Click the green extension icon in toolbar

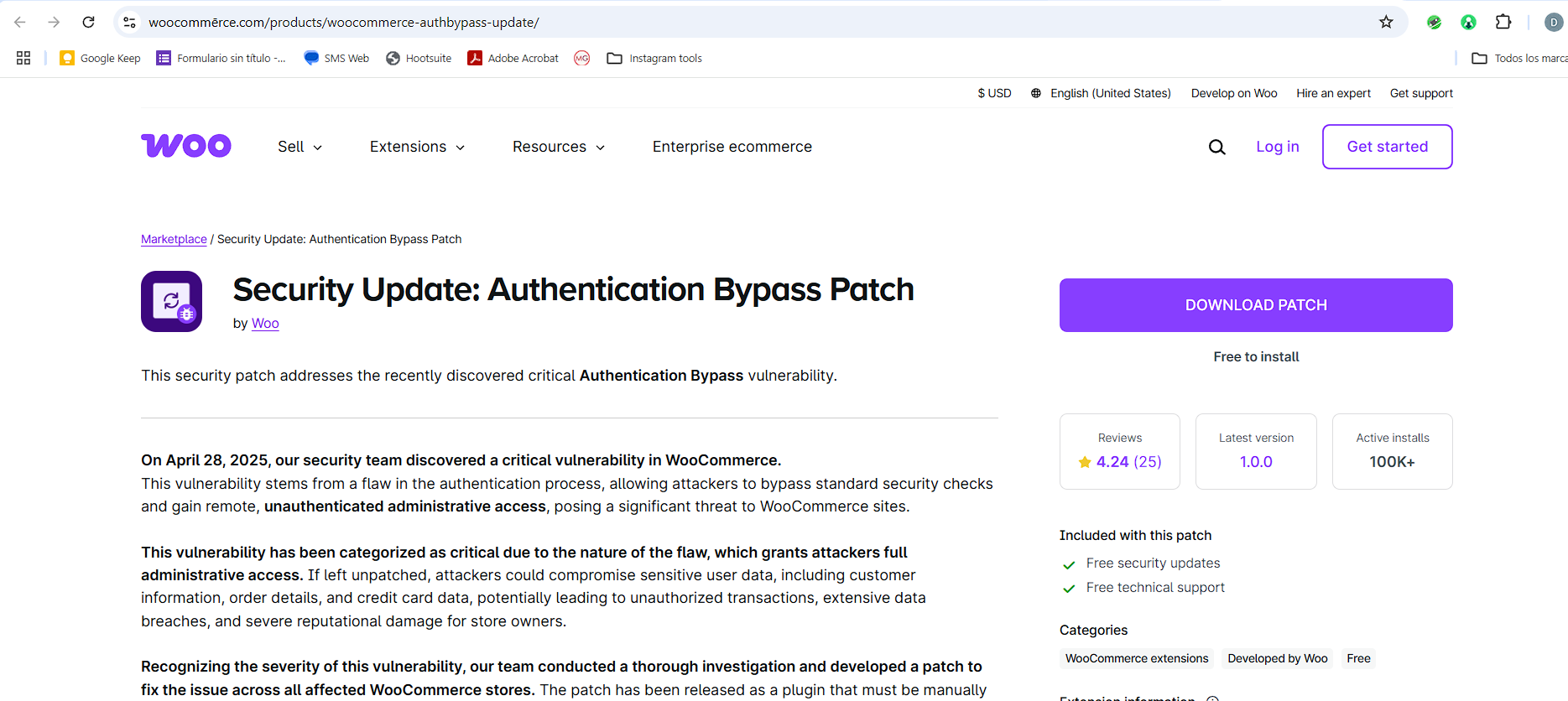point(1435,22)
